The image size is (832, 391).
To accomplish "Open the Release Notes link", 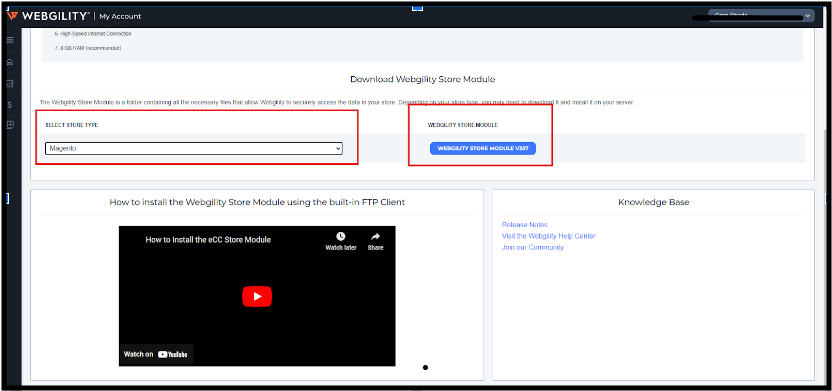I will [524, 225].
